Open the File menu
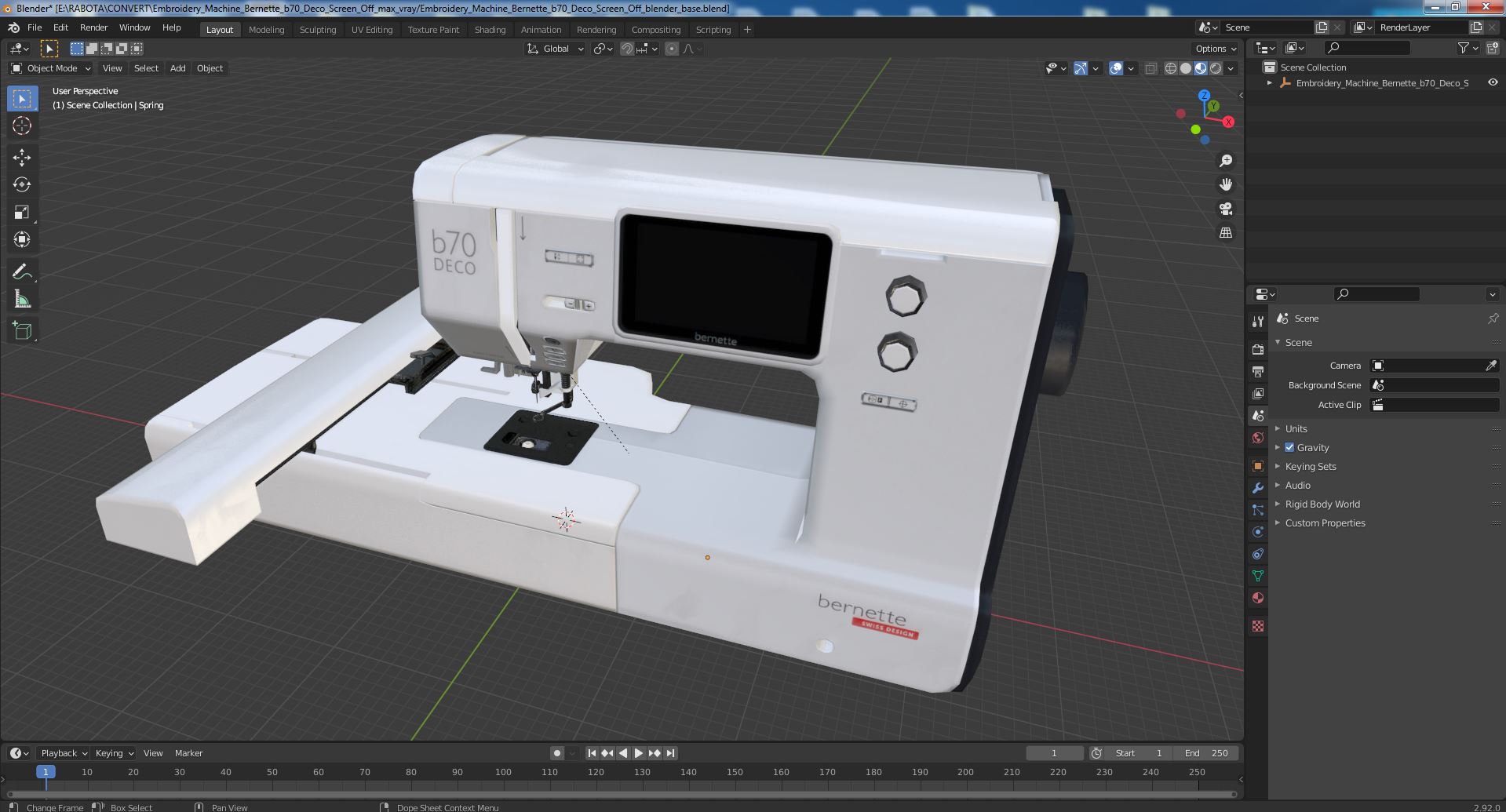This screenshot has width=1506, height=812. pos(35,27)
